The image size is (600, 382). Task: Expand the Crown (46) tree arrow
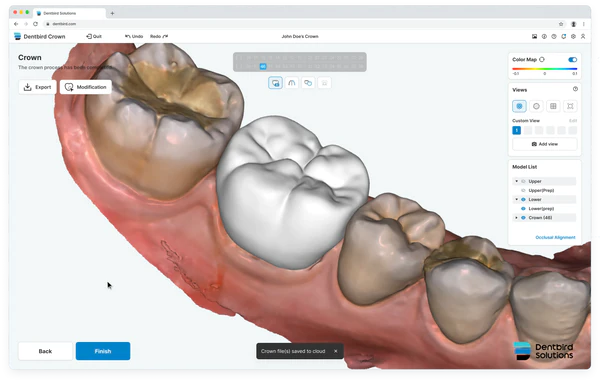[x=516, y=217]
